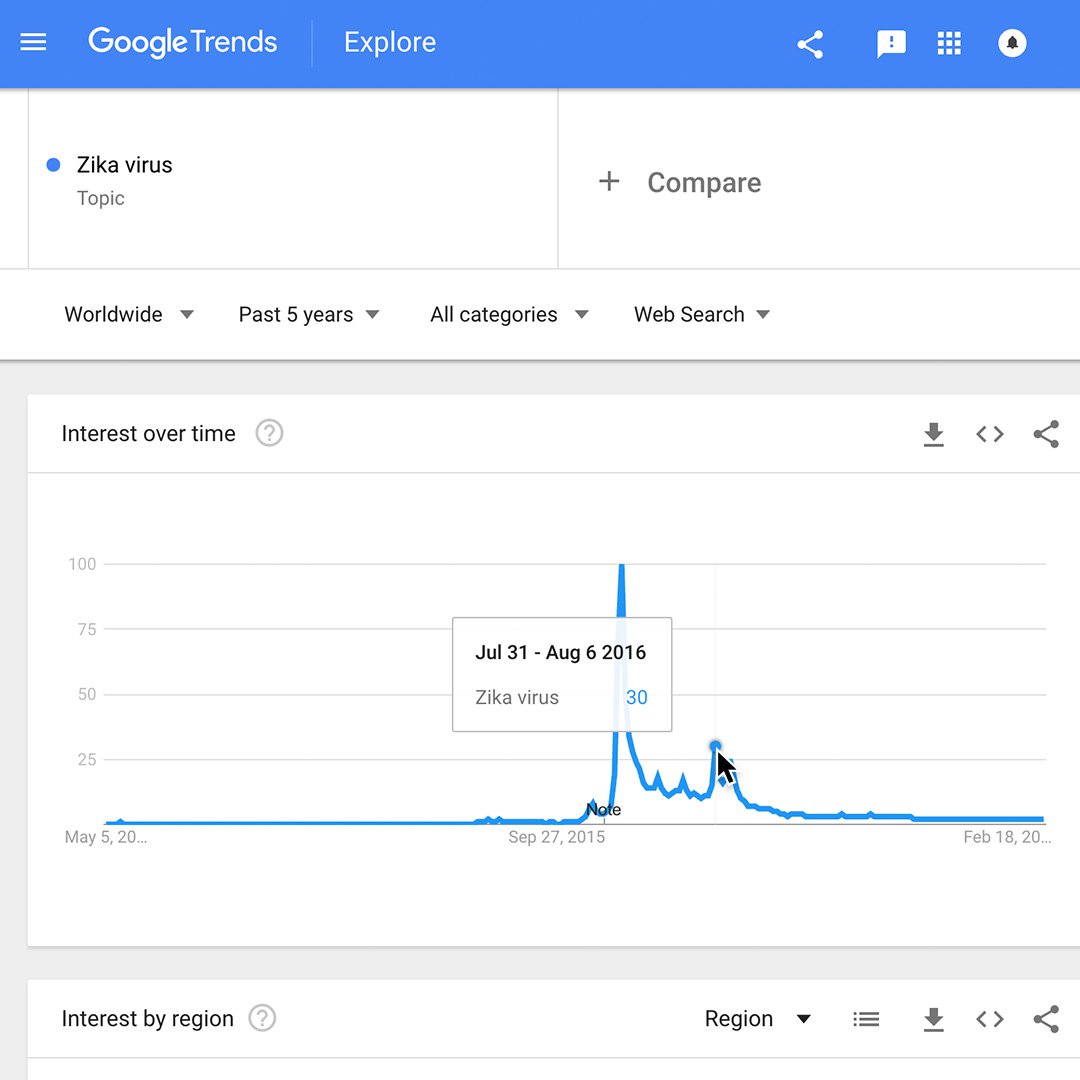Switch Interest by region to list view
Image resolution: width=1080 pixels, height=1080 pixels.
tap(866, 1019)
